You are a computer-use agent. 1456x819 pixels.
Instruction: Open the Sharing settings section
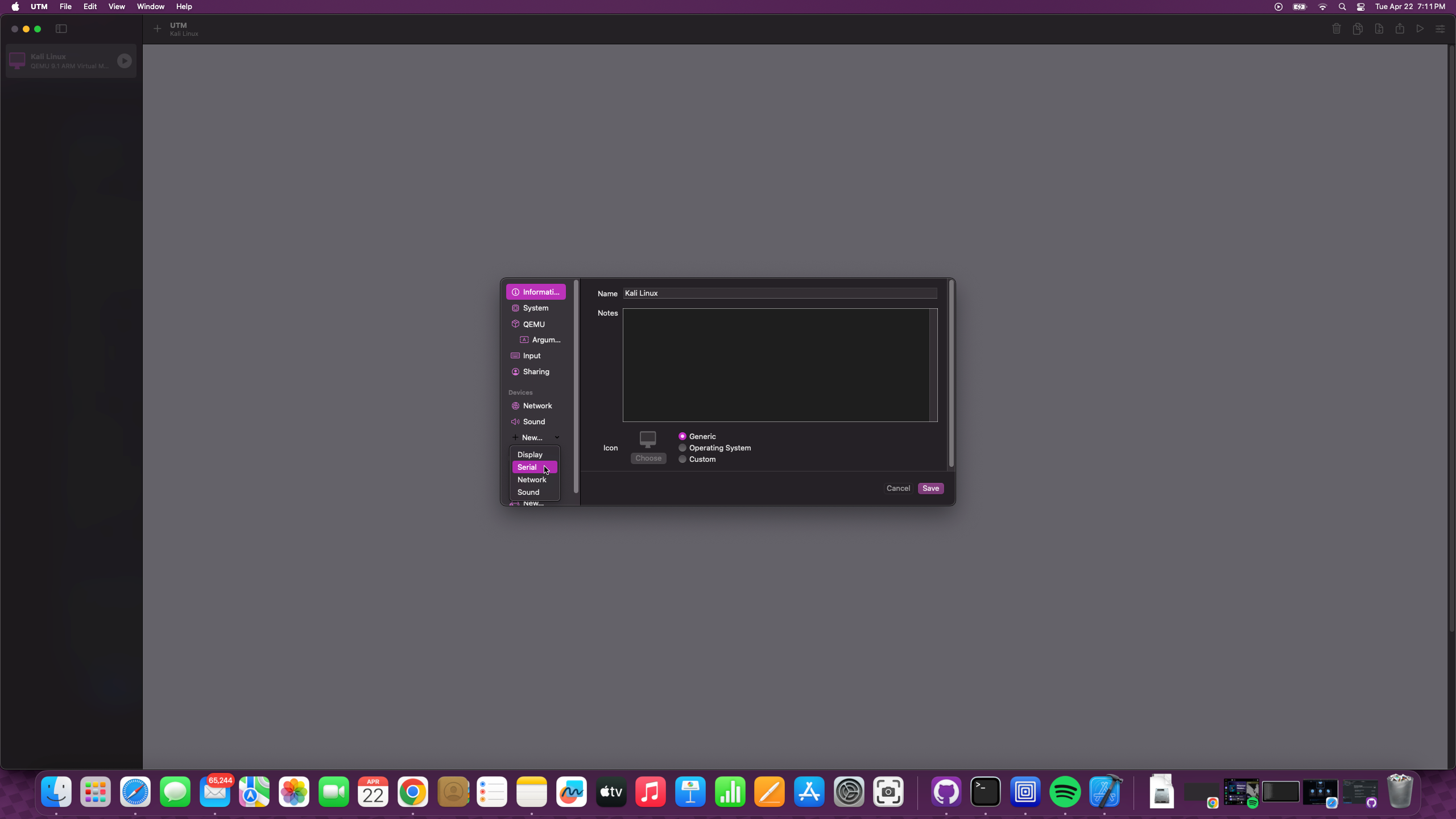tap(536, 371)
